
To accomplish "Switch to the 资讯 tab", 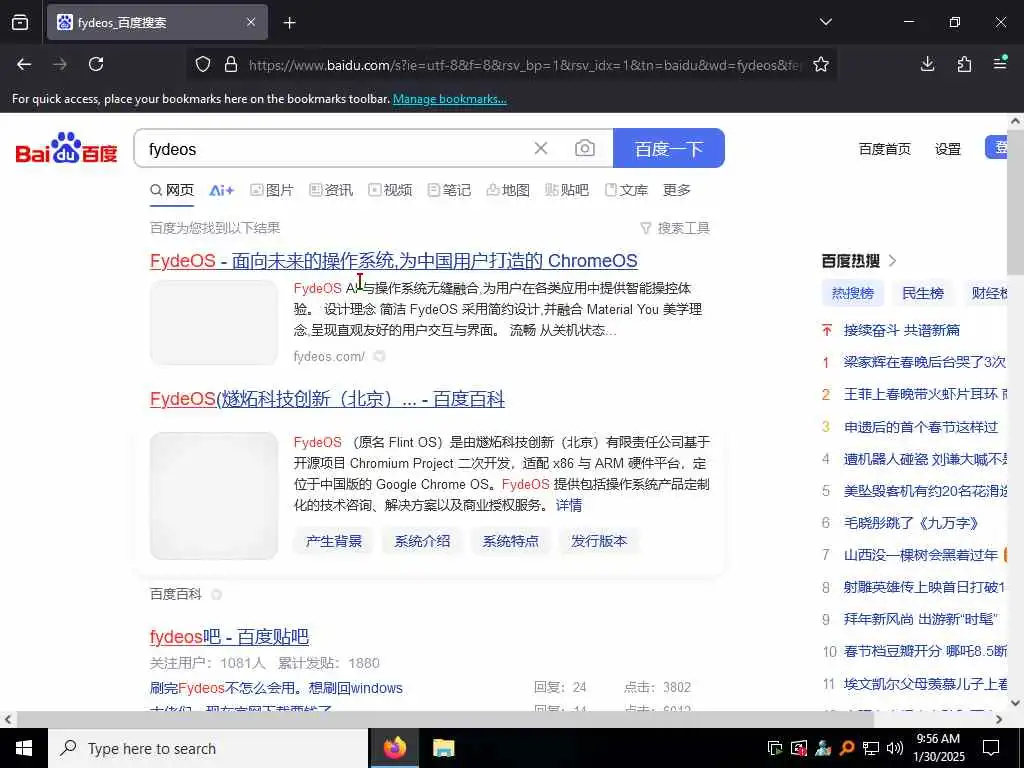I will [330, 190].
